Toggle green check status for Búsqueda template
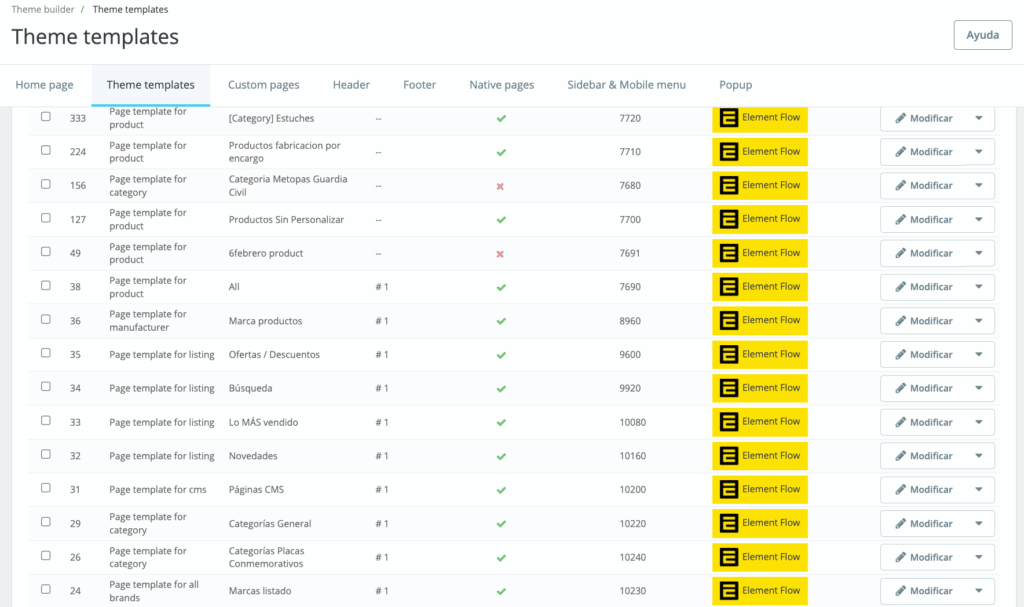 coord(501,389)
